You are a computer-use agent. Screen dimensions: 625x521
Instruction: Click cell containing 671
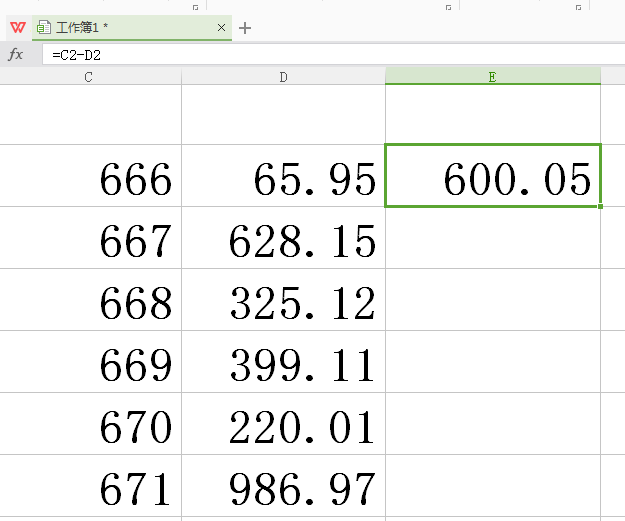90,486
